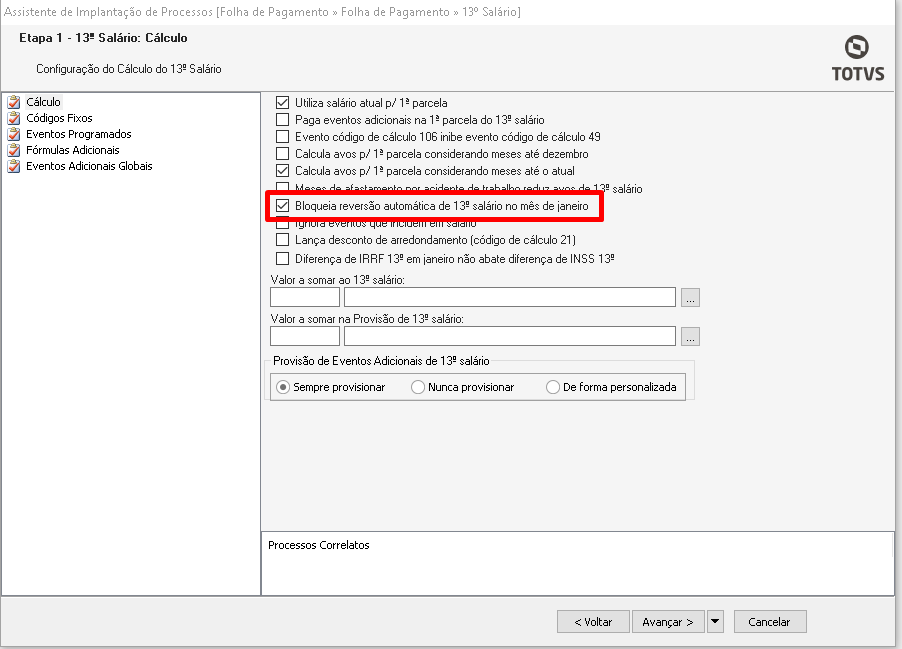This screenshot has height=649, width=902.
Task: Check Evento código de cálculo 106 inibe 49
Action: tap(282, 137)
